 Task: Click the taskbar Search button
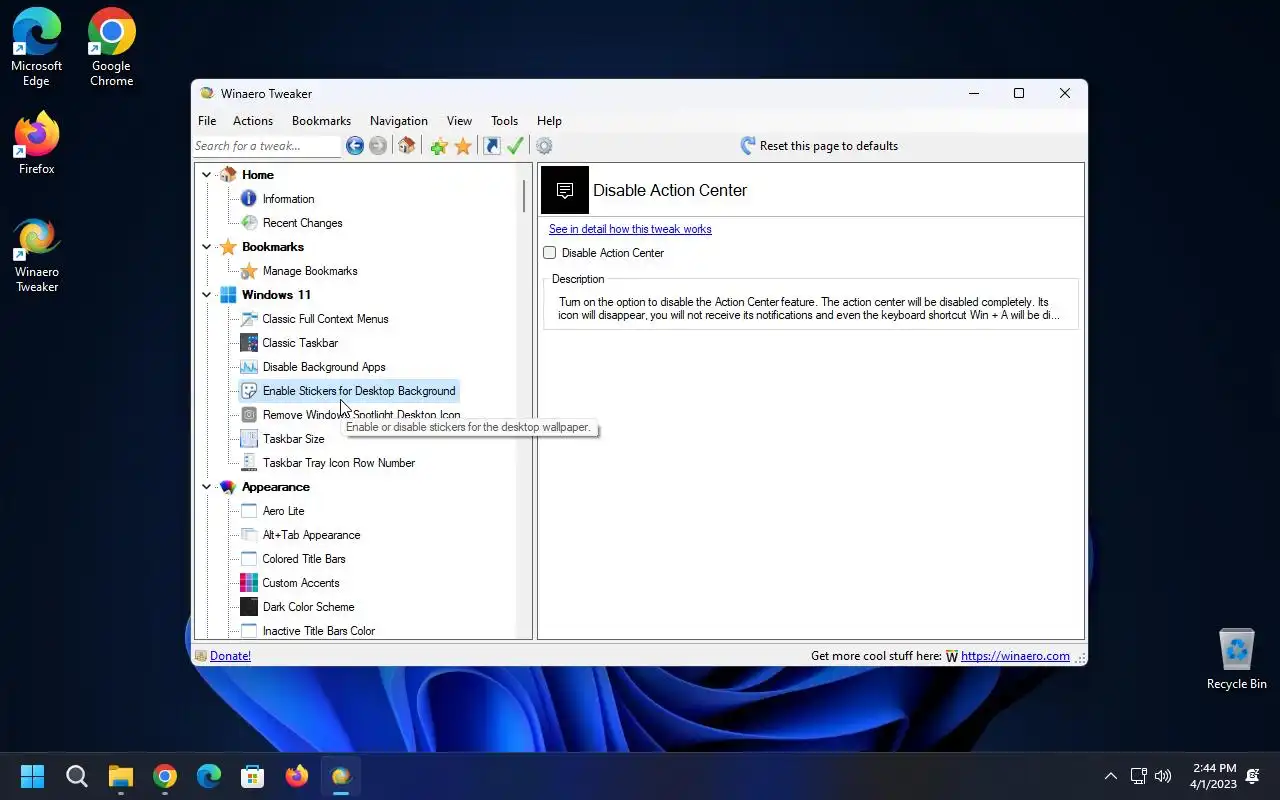(x=77, y=776)
